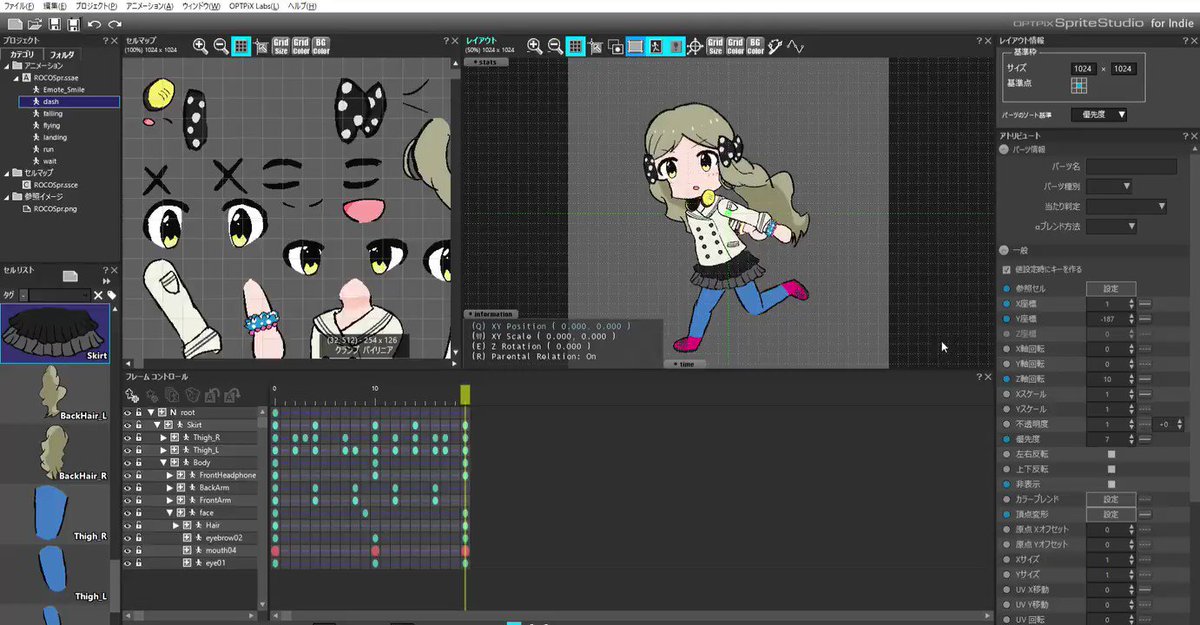This screenshot has width=1200, height=625.
Task: Open the 当たり判定 dropdown
Action: point(1126,206)
